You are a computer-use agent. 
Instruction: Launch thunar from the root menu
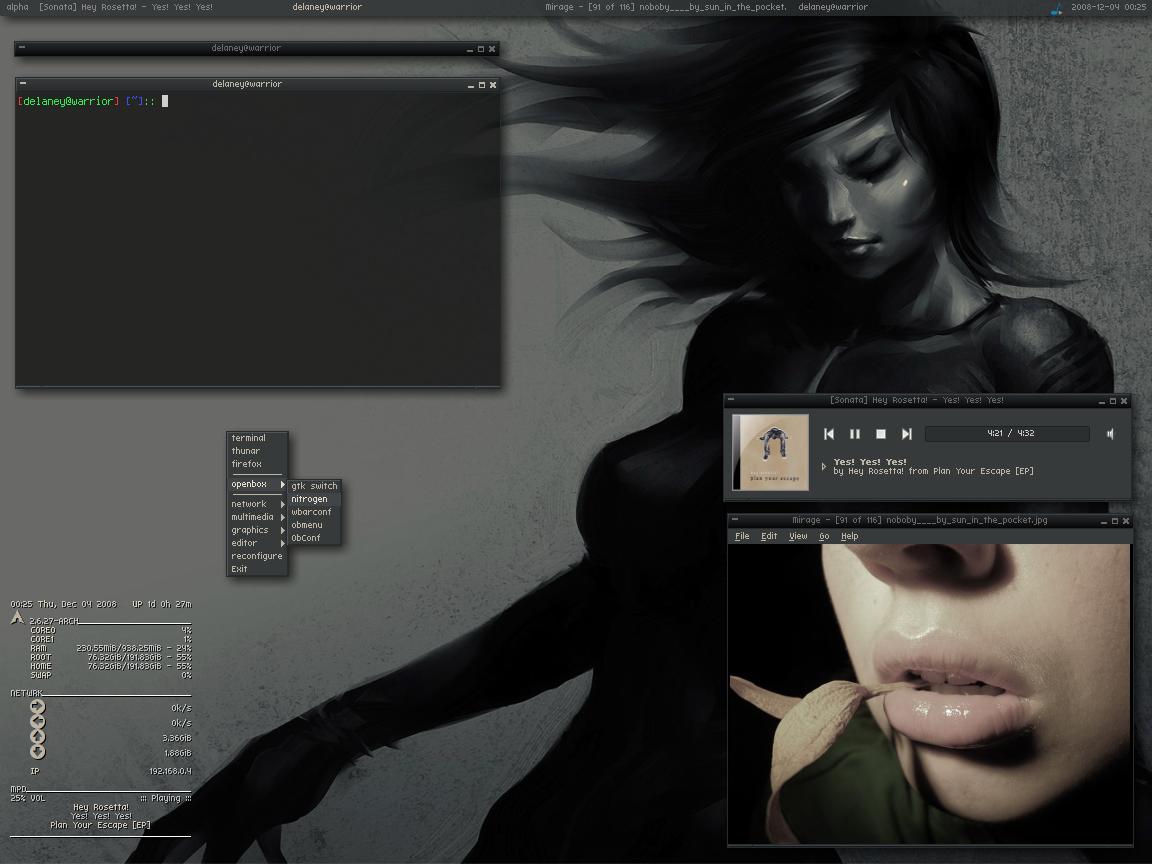tap(256, 451)
